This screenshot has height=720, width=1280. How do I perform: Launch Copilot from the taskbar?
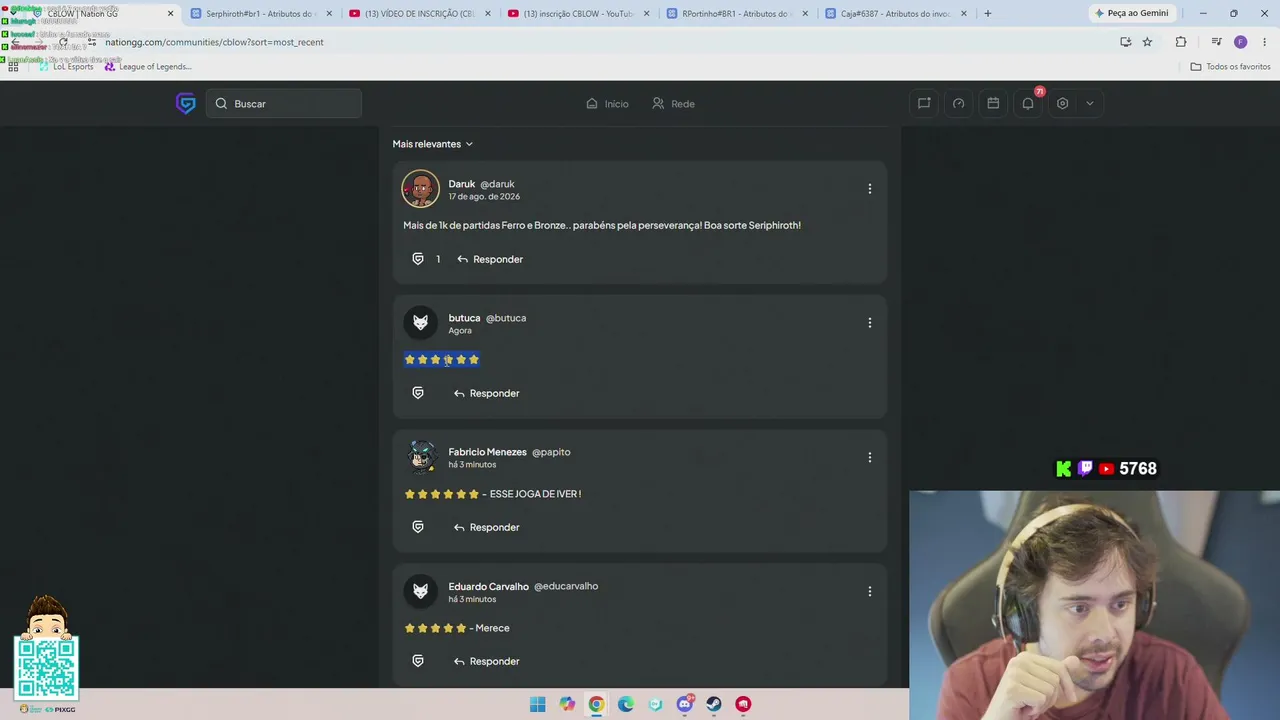[x=567, y=704]
